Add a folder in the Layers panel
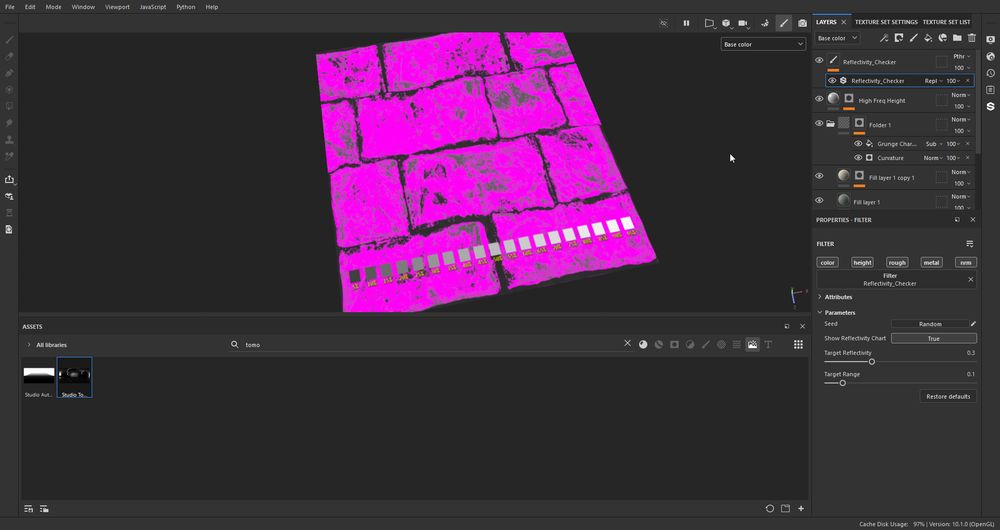 [957, 38]
